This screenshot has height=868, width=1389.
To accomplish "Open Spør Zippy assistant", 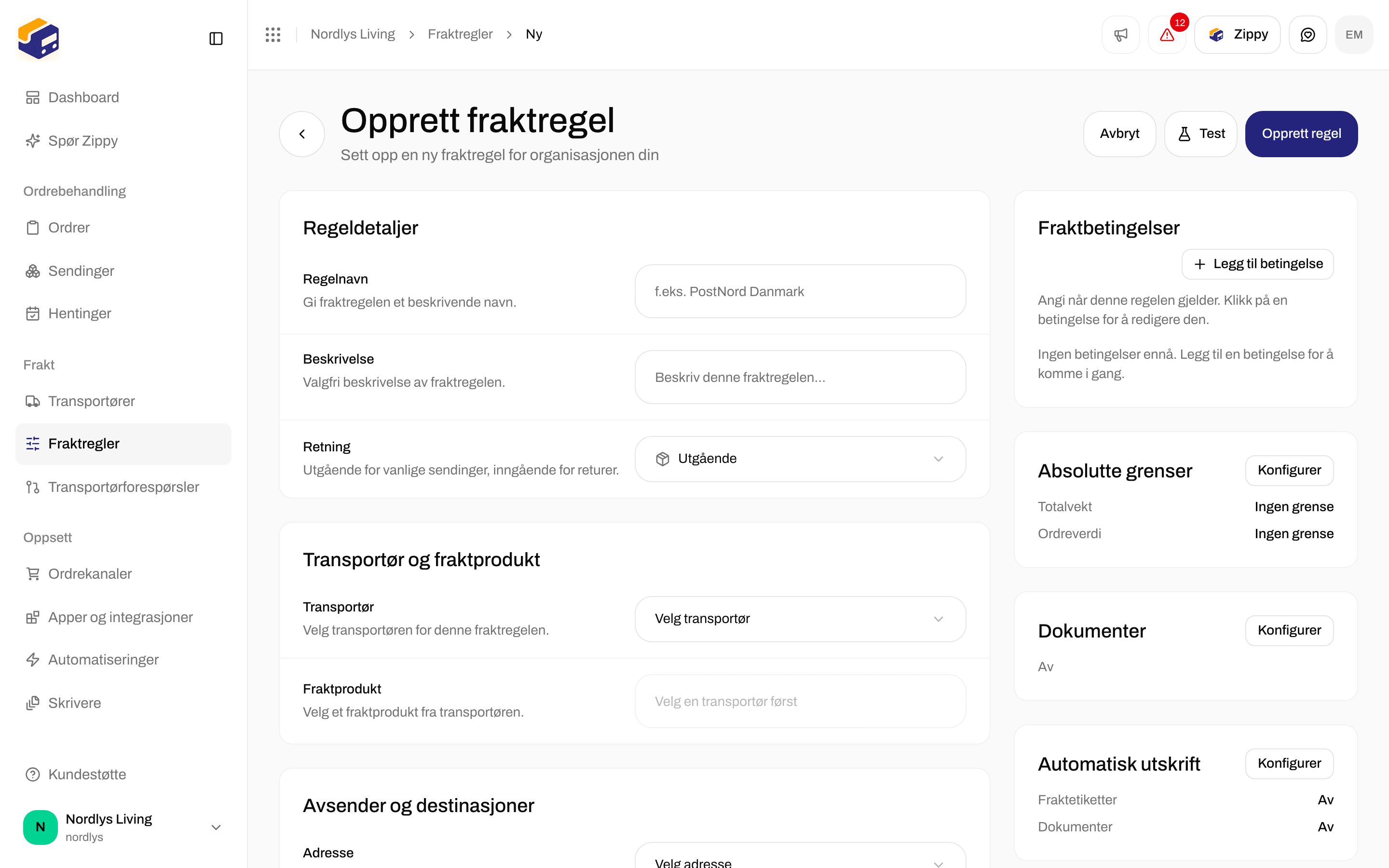I will point(123,141).
